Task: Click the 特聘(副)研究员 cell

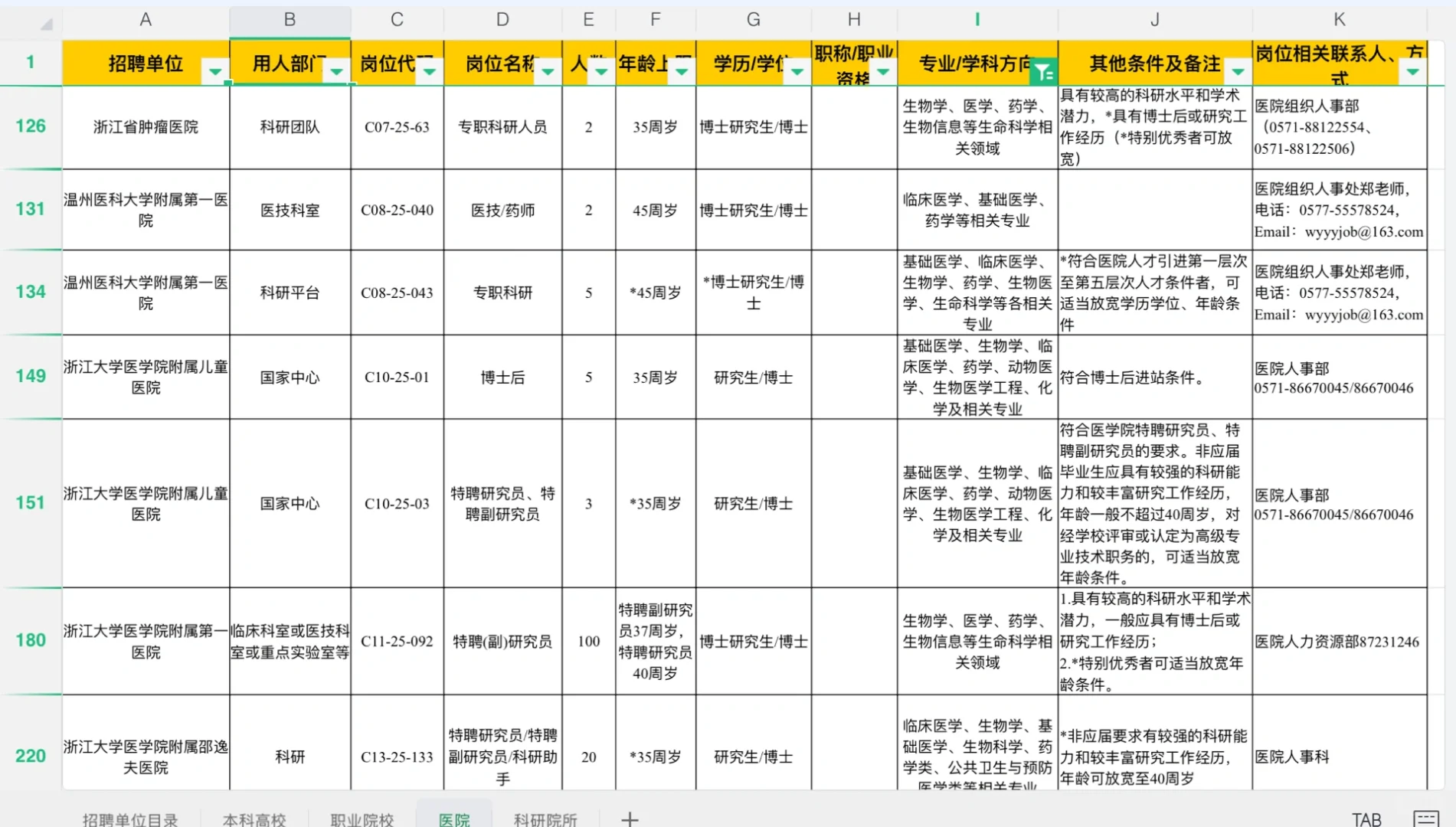Action: pyautogui.click(x=502, y=642)
